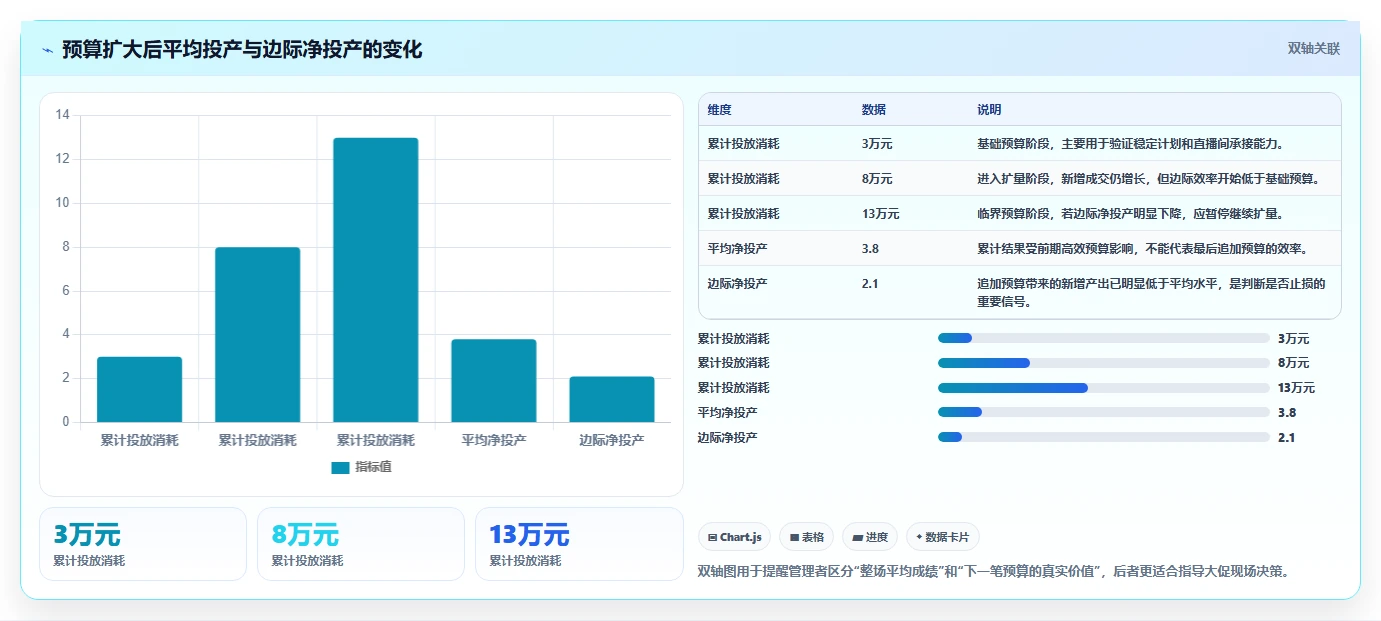Screen dimensions: 1381x621
Task: Click the tallest chart bar, value 13
Action: coord(376,280)
